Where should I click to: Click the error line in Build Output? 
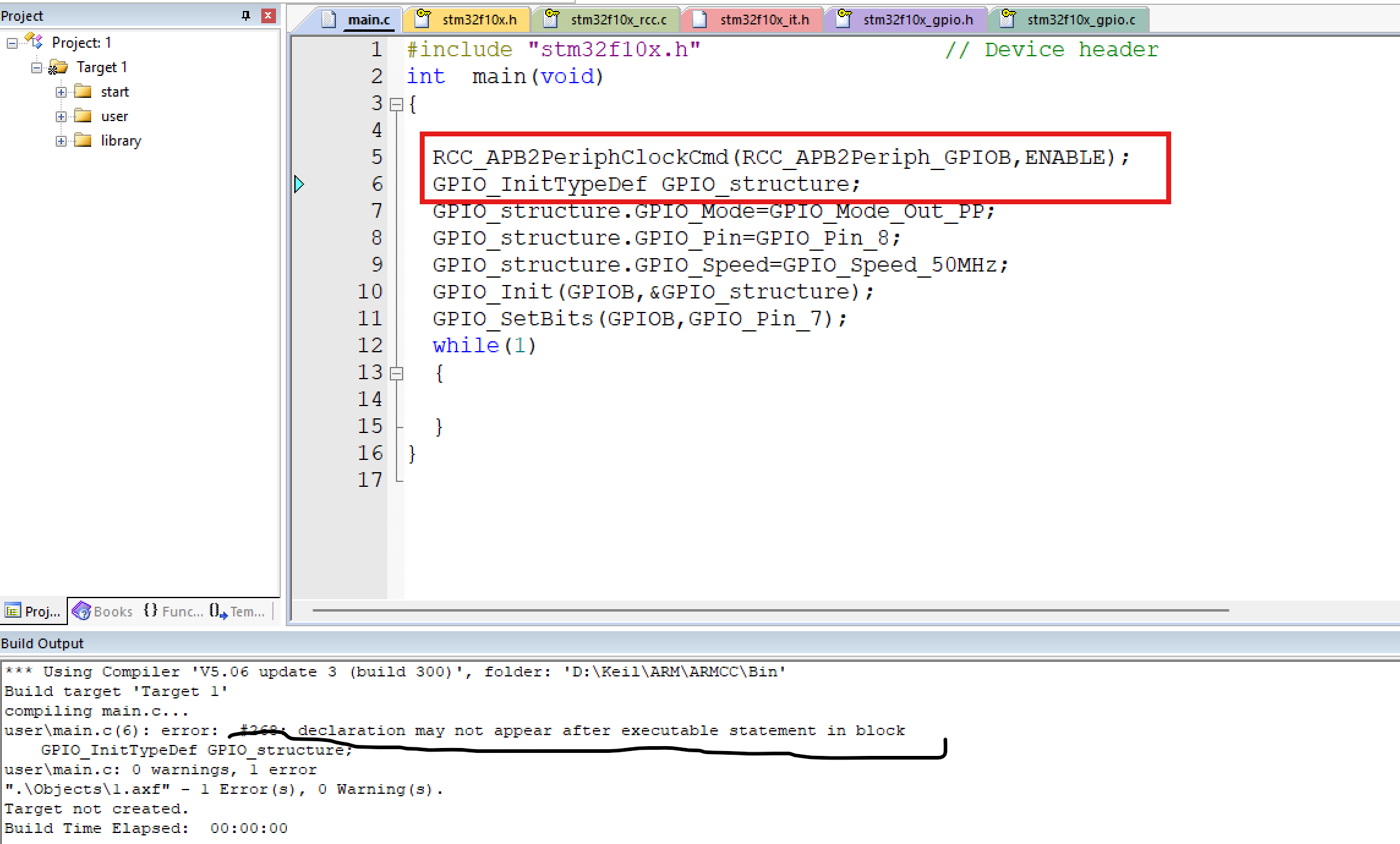[x=455, y=730]
